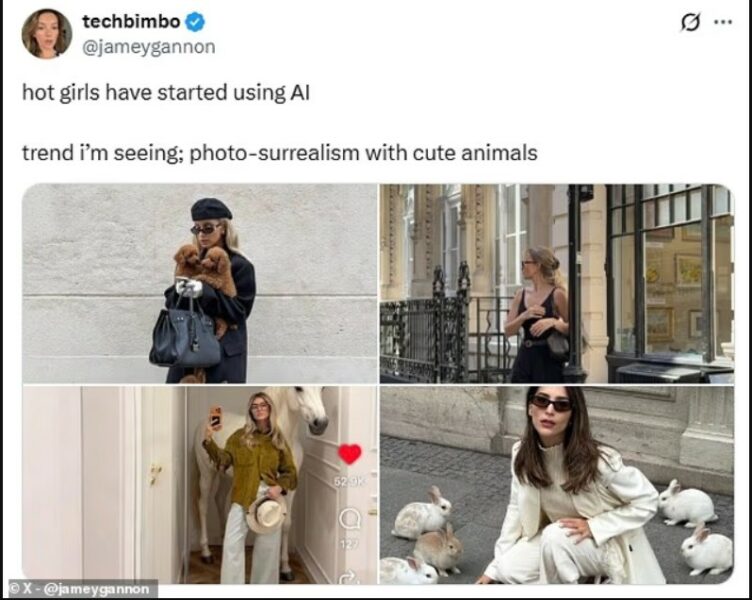Open the TikTok comment bubble icon
This screenshot has width=752, height=600.
point(350,518)
